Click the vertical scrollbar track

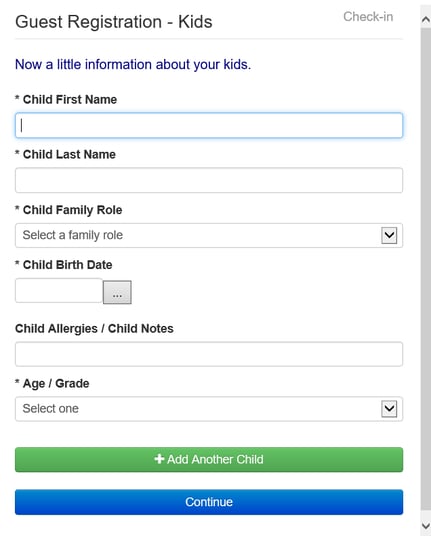[x=426, y=269]
